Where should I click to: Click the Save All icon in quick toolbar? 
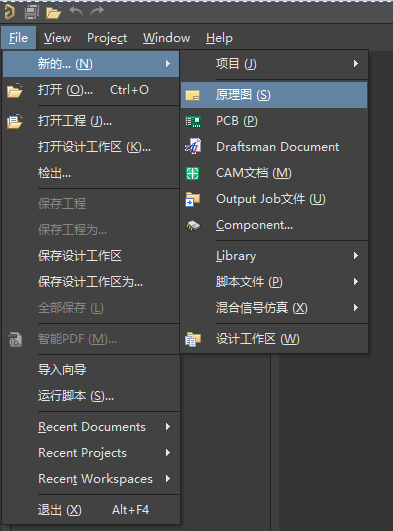32,12
